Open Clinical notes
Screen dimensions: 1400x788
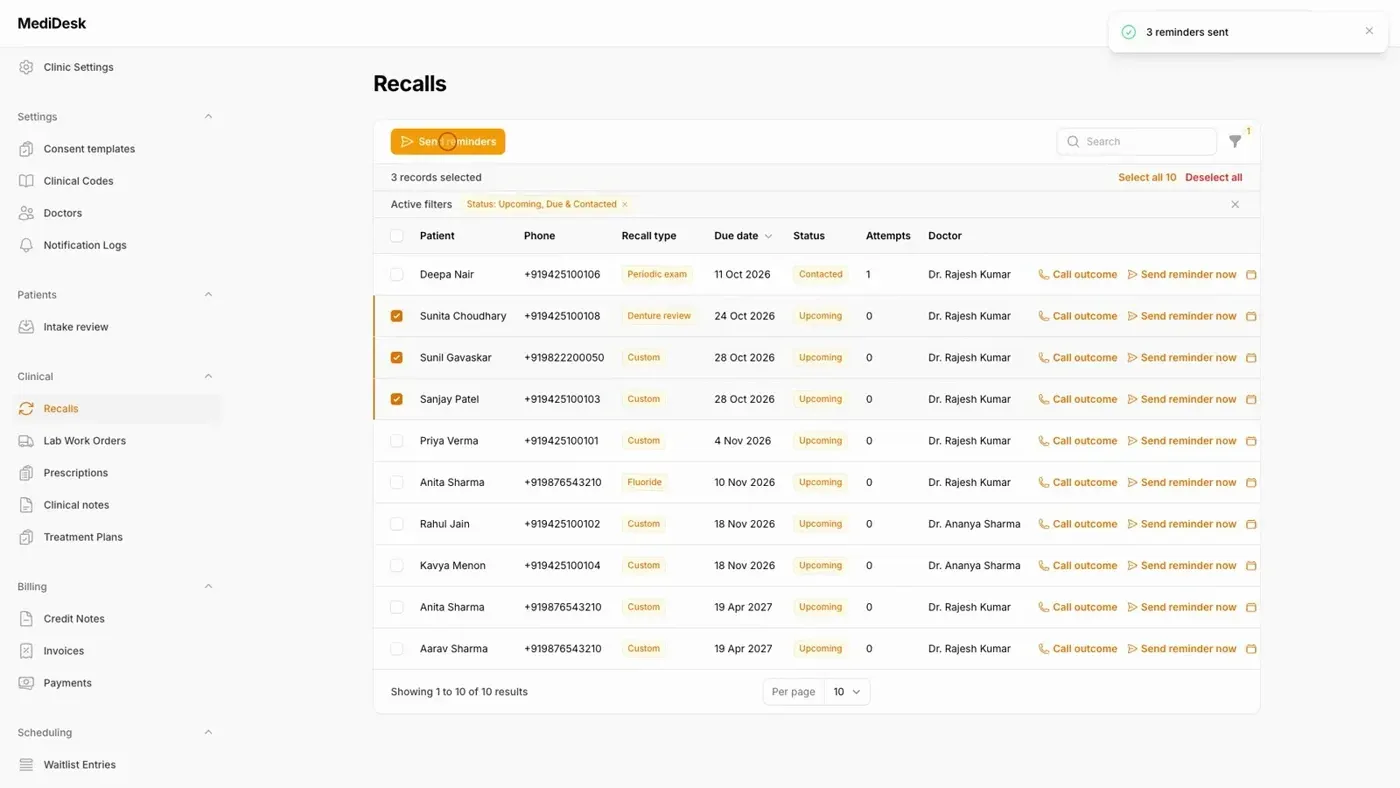[x=76, y=505]
